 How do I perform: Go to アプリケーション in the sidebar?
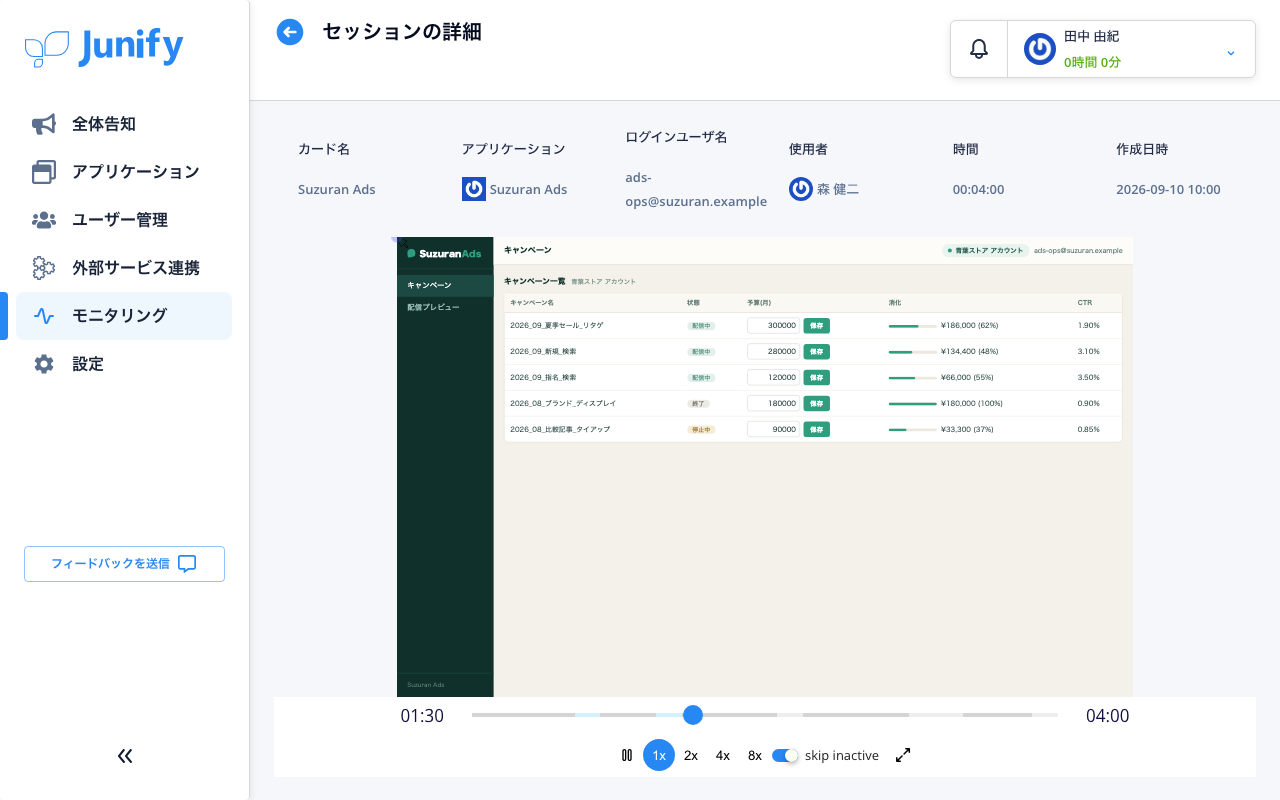(124, 172)
